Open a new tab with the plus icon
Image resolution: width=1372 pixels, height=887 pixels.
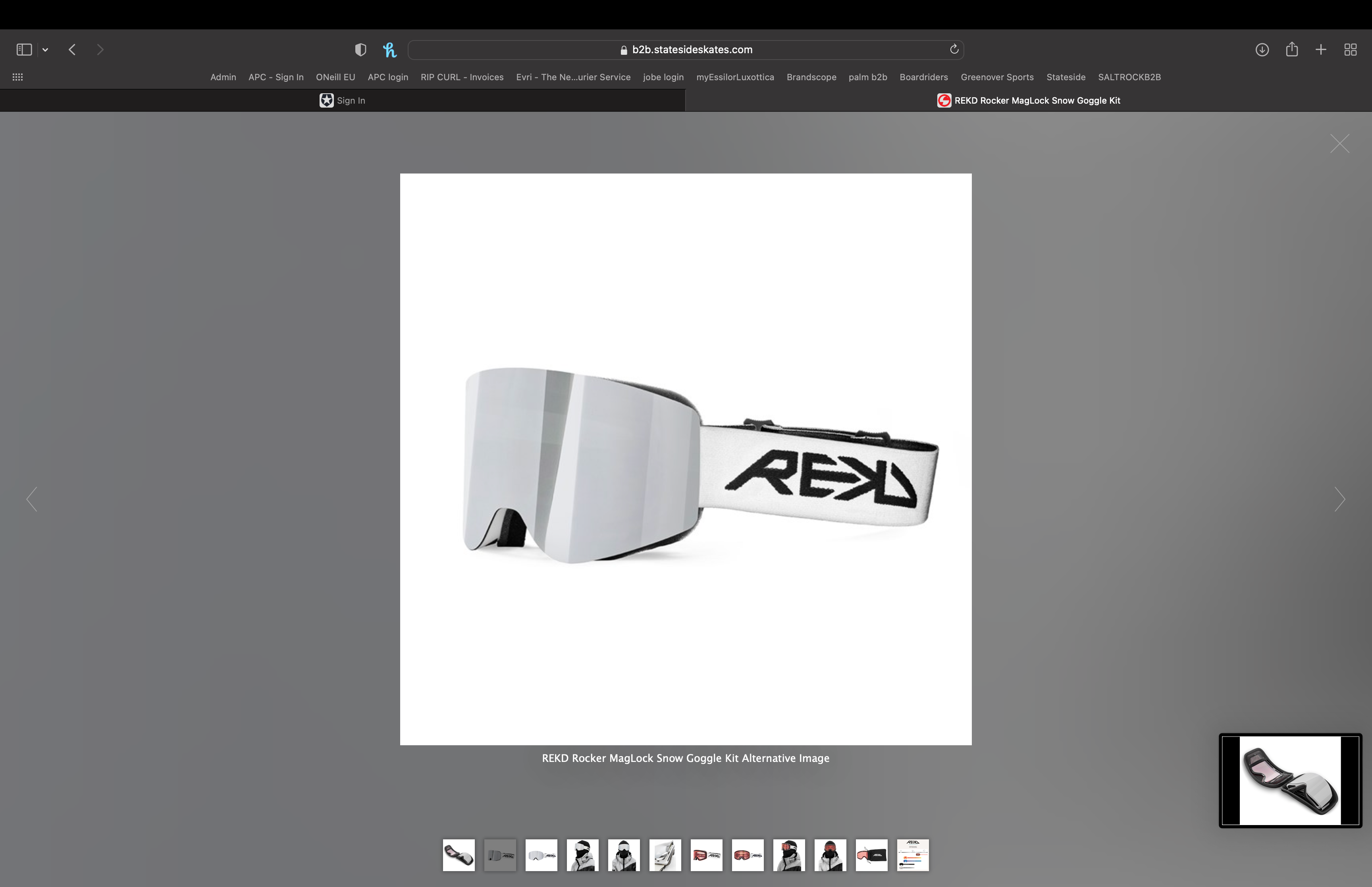pos(1321,50)
